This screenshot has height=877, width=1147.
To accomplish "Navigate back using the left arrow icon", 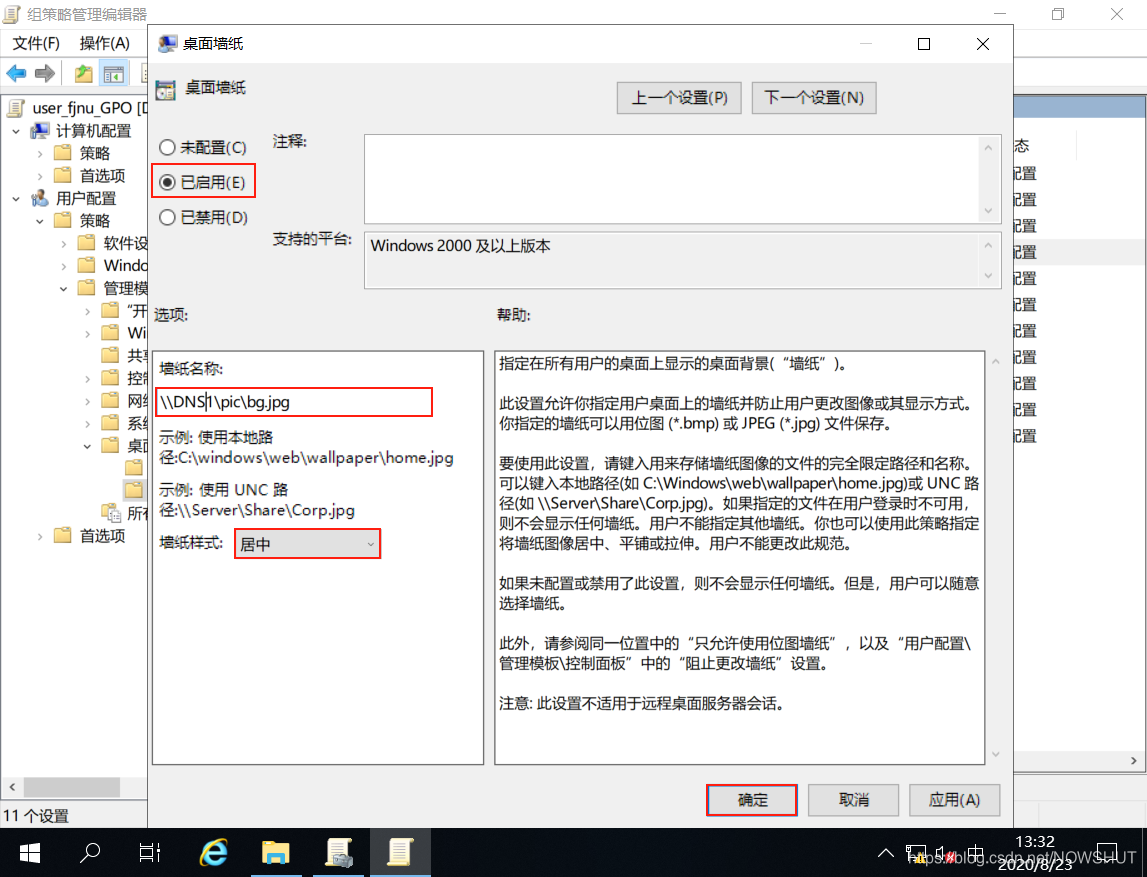I will click(15, 73).
